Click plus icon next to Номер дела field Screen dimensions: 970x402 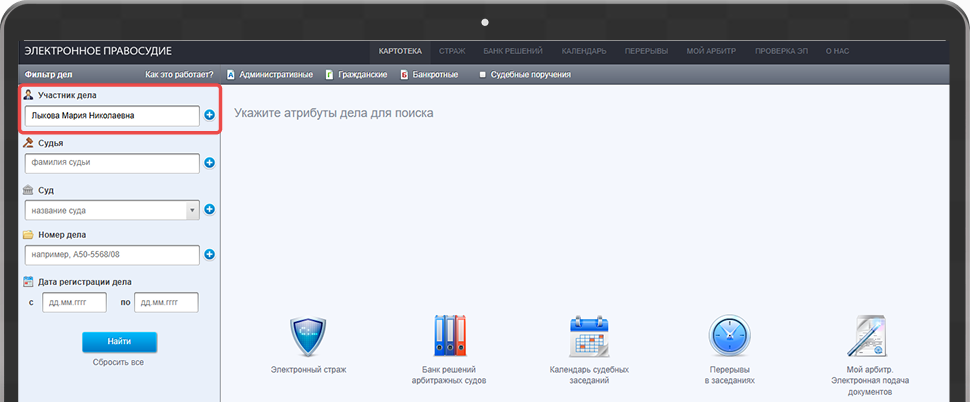(x=210, y=255)
